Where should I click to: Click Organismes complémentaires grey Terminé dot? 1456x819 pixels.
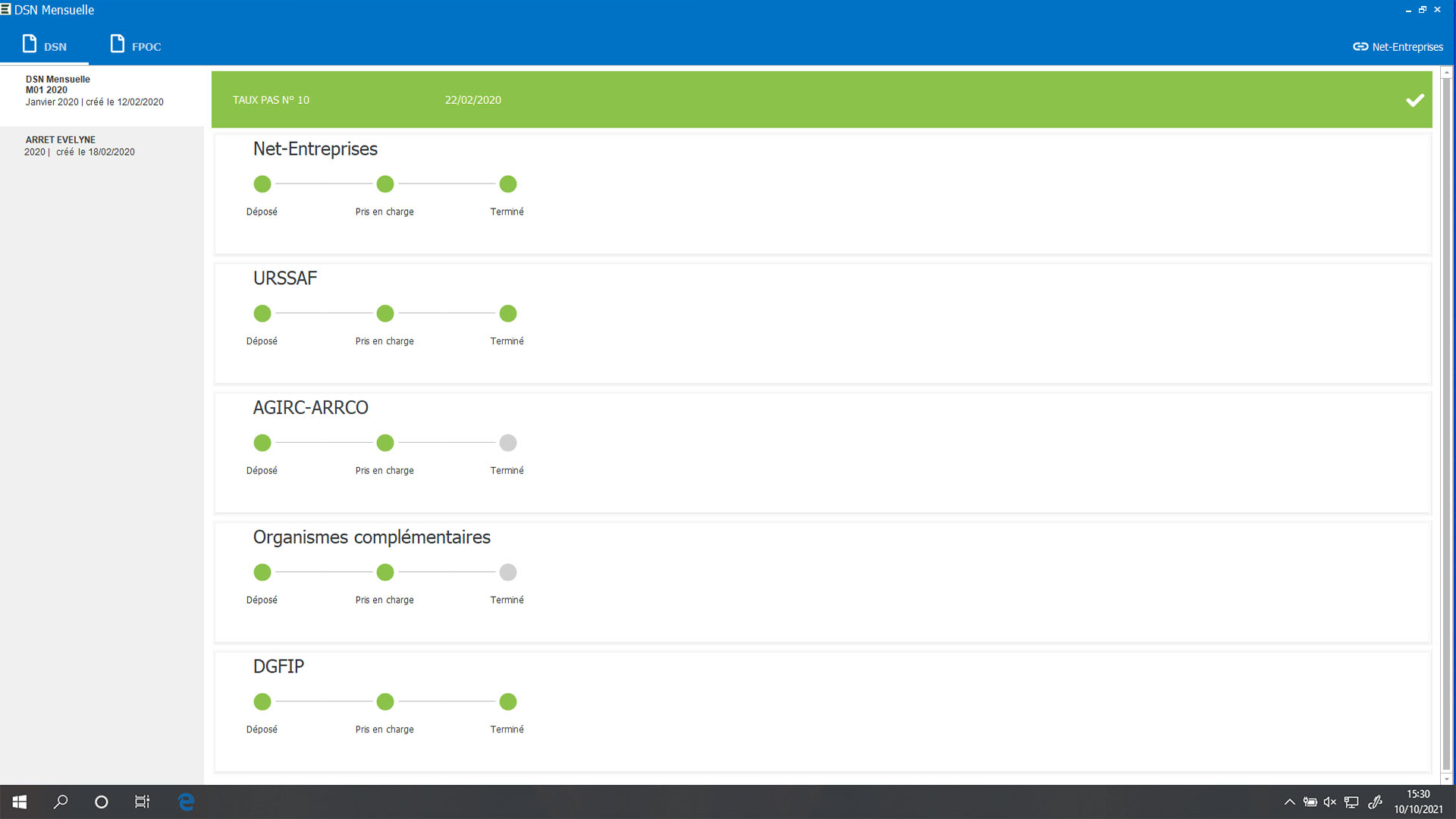(508, 572)
